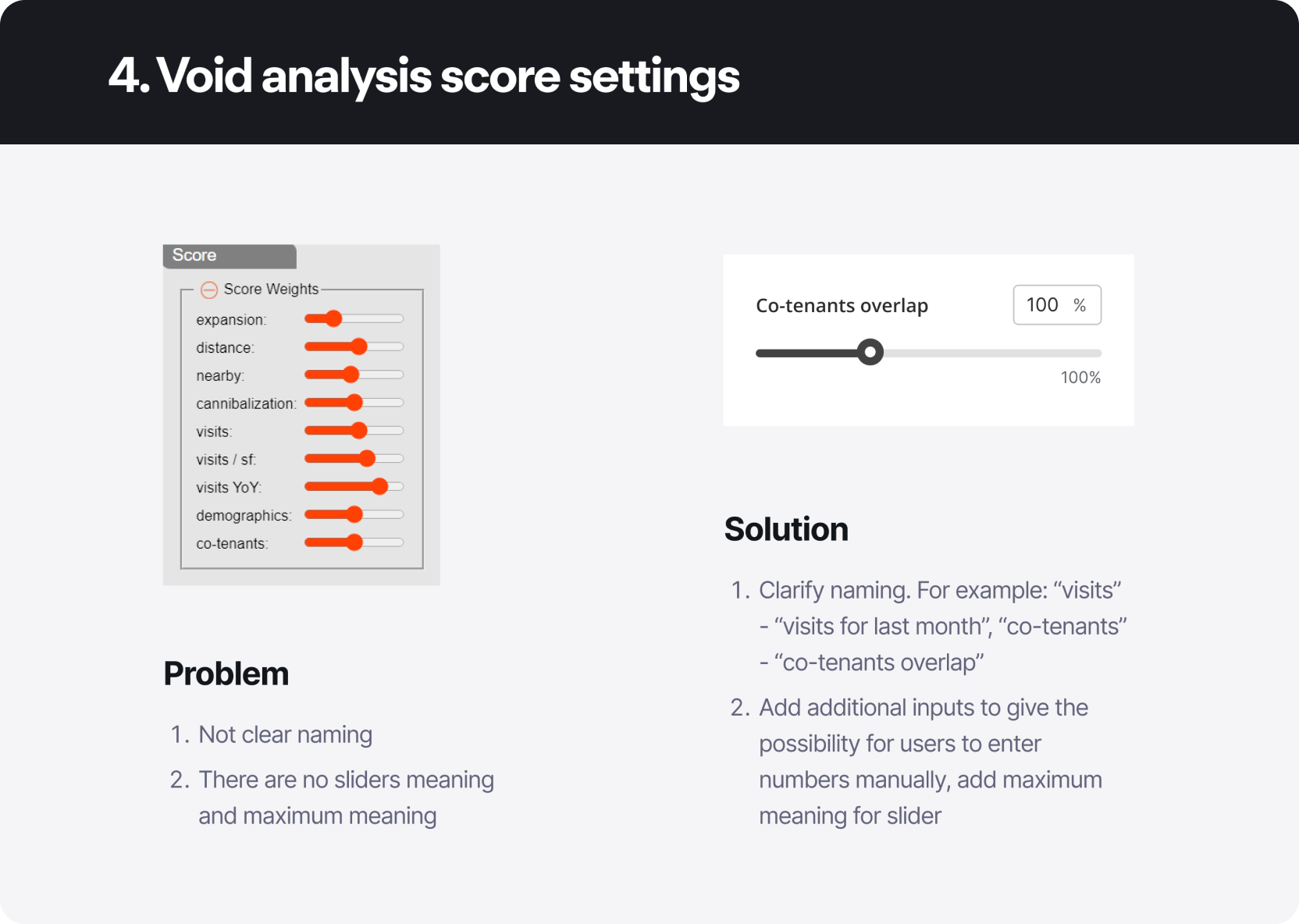Click the 100% maximum label under the slider
The image size is (1299, 924).
click(x=1080, y=377)
